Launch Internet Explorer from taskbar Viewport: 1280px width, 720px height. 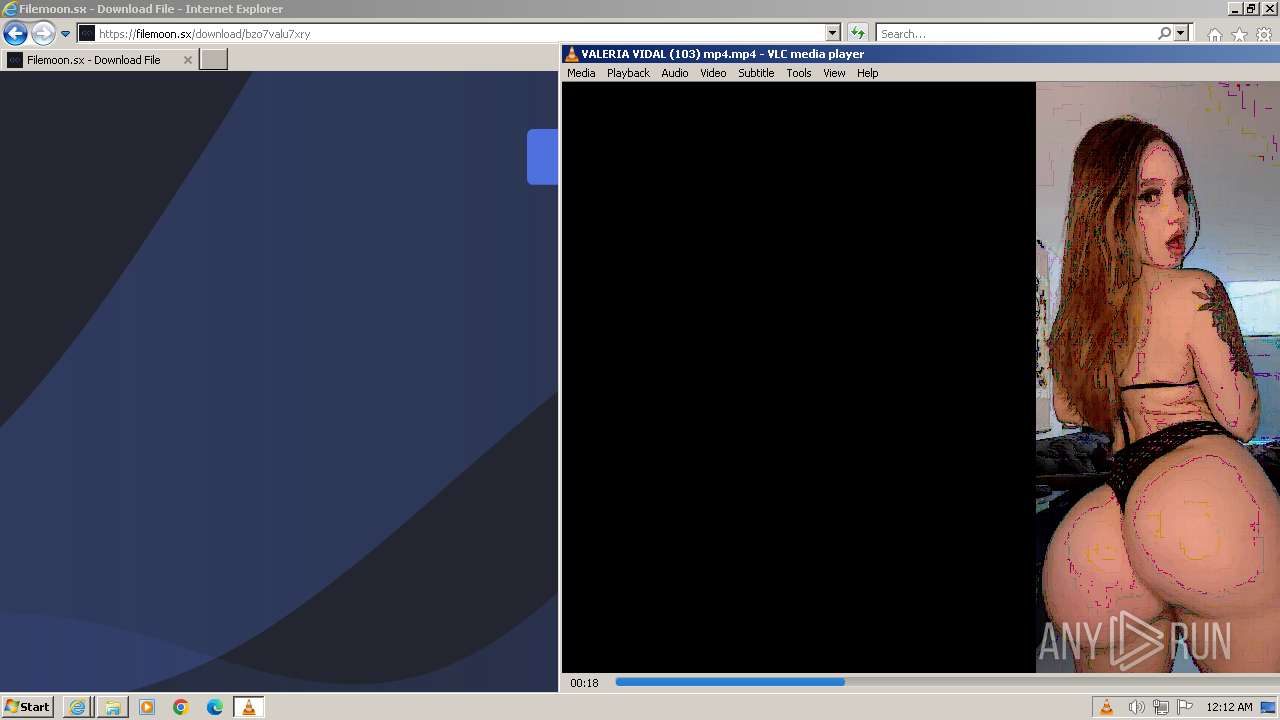point(77,707)
